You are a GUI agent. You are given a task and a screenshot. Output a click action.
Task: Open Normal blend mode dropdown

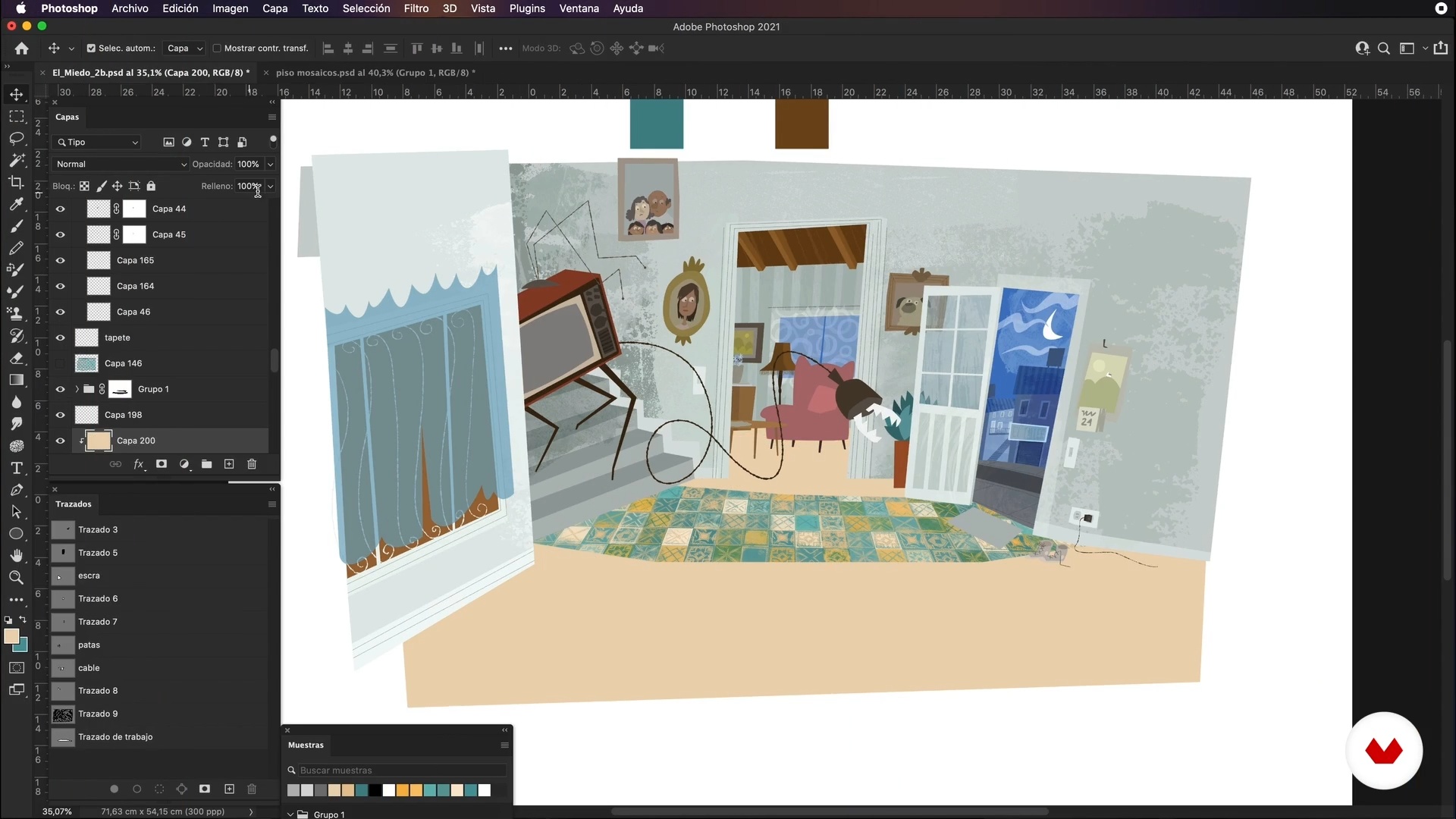[x=120, y=165]
